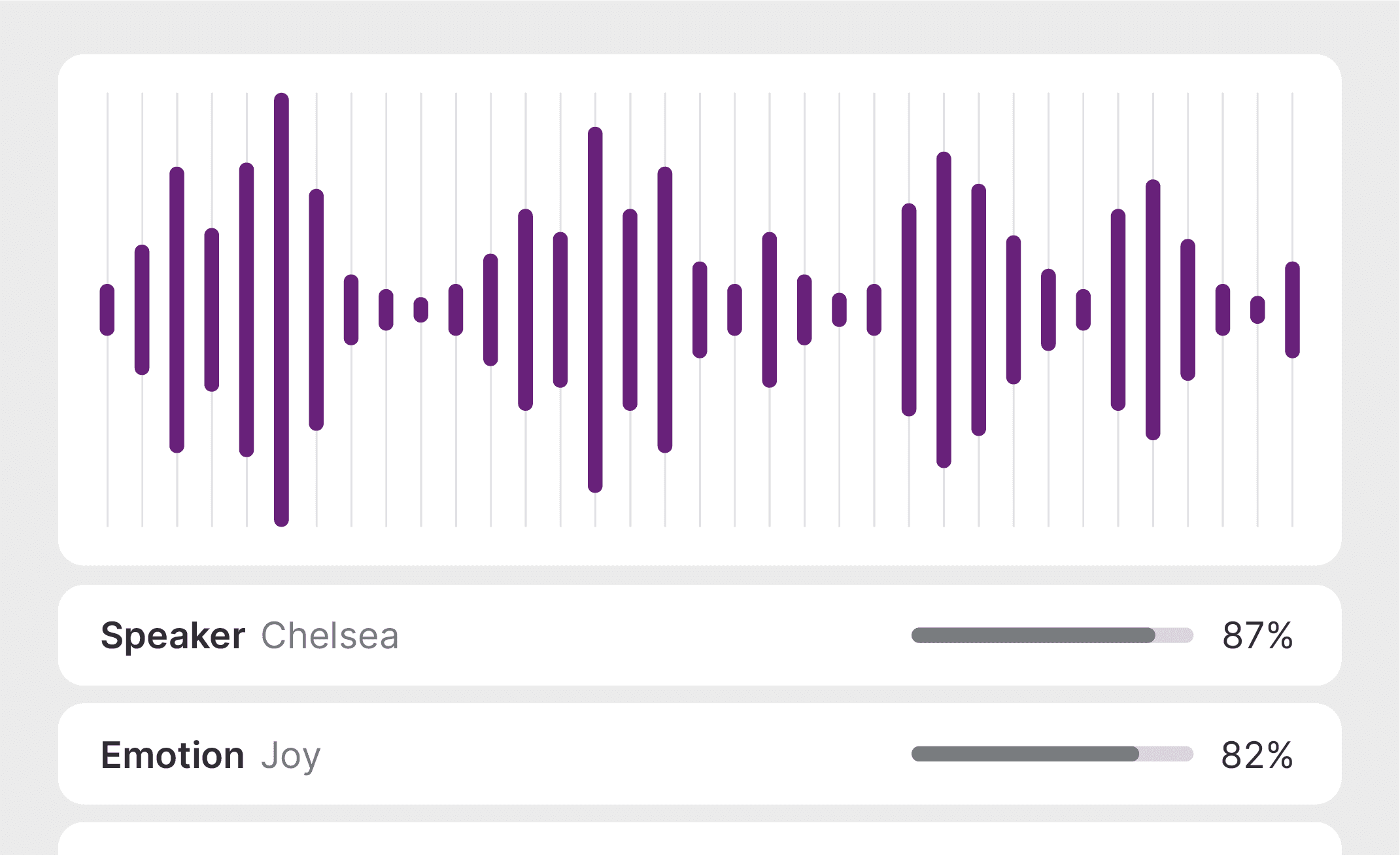
Task: Click the tallest purple waveform bar
Action: [x=281, y=309]
